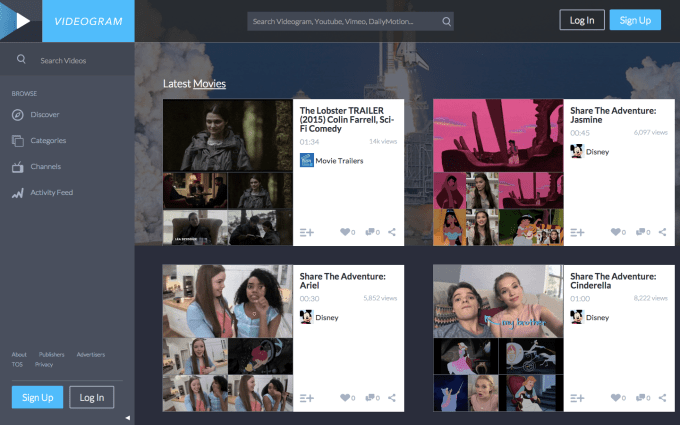Add the Cinderella video to playlist
The image size is (680, 425).
[577, 398]
